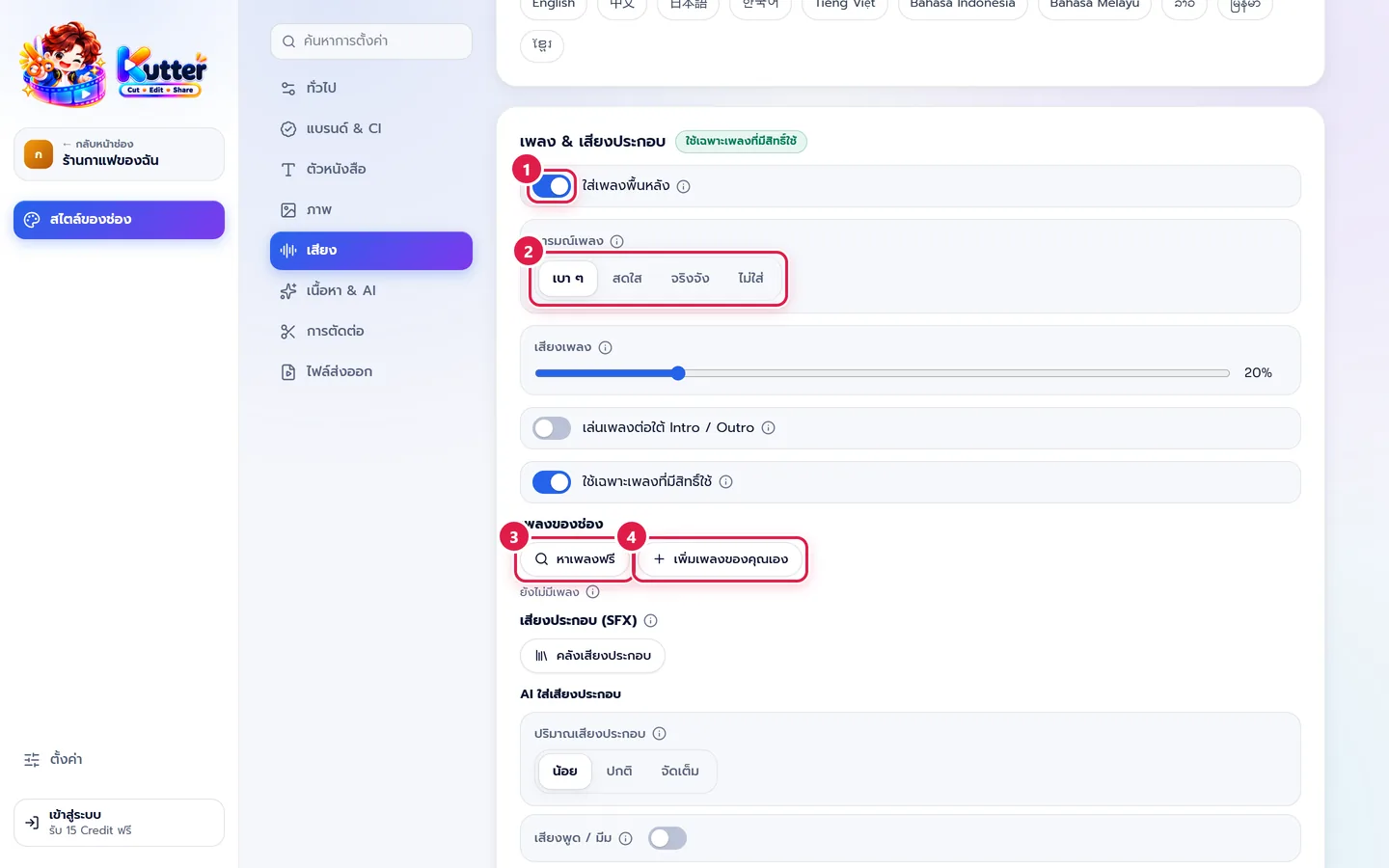Click the หาเพลงฟรี button

point(575,558)
